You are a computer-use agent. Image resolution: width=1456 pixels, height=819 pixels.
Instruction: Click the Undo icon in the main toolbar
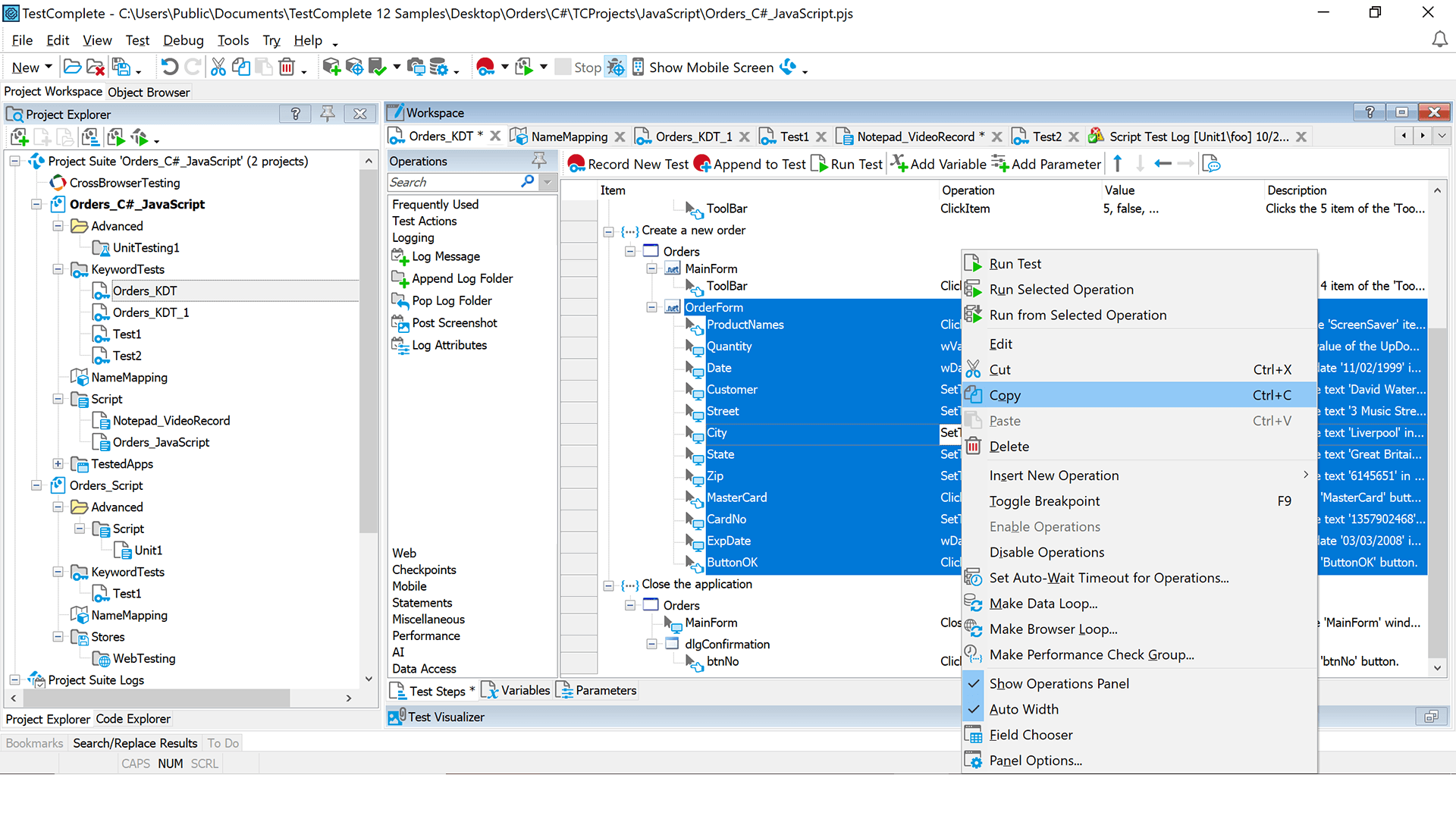point(169,67)
